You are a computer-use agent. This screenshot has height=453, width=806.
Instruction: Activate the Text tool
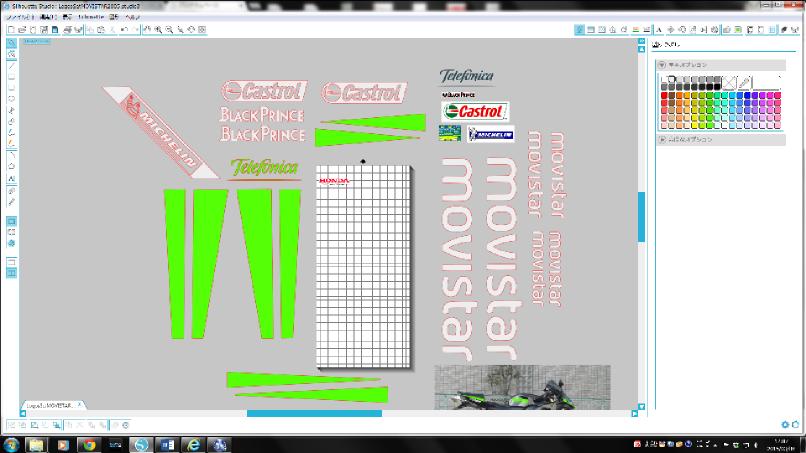click(x=11, y=179)
